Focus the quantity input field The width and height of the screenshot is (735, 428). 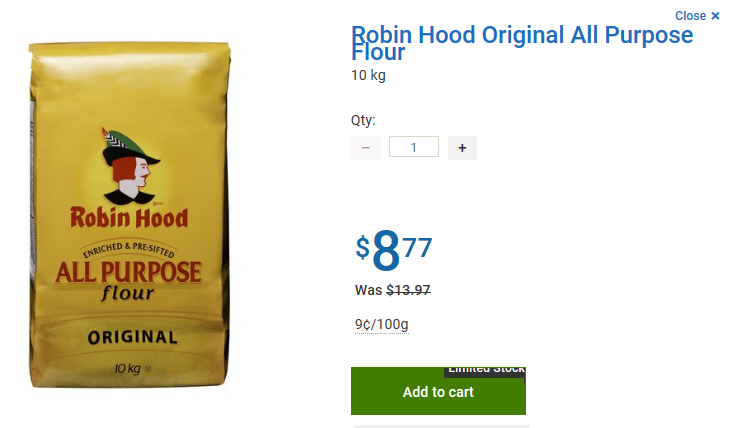coord(414,147)
